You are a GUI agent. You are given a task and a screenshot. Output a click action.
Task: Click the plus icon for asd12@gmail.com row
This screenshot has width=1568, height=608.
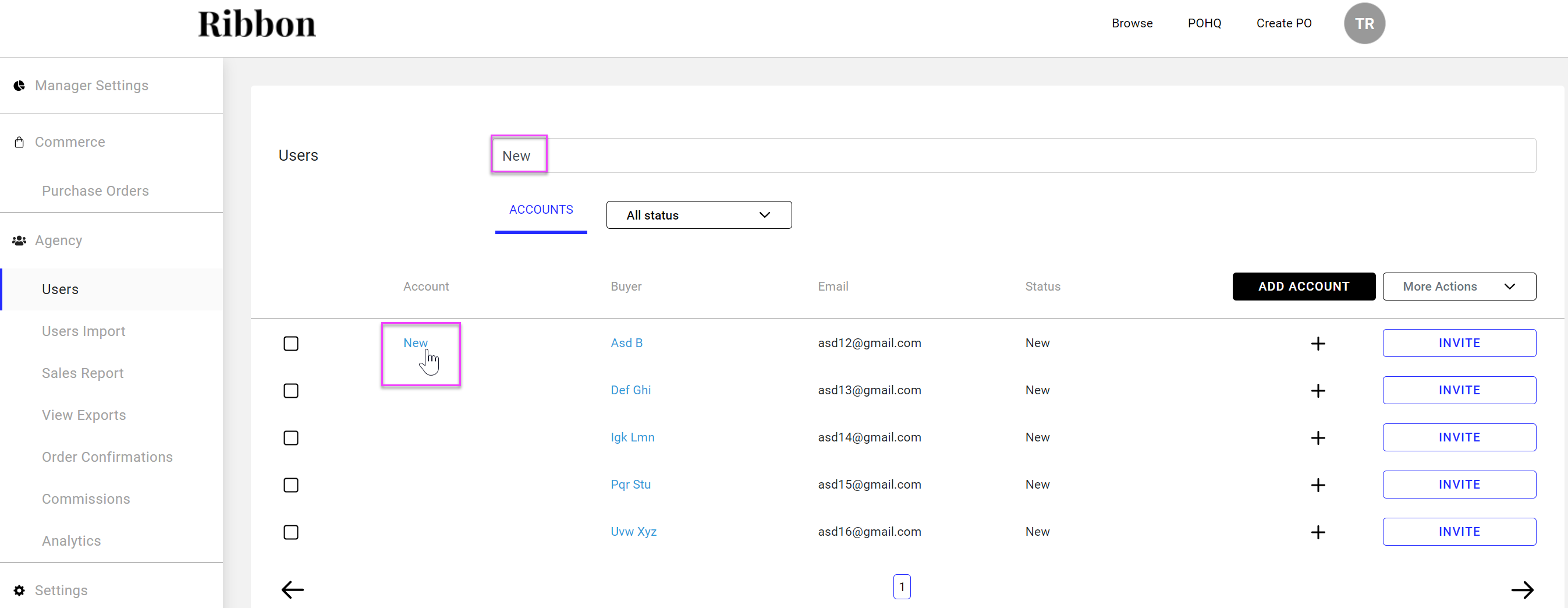[1317, 344]
